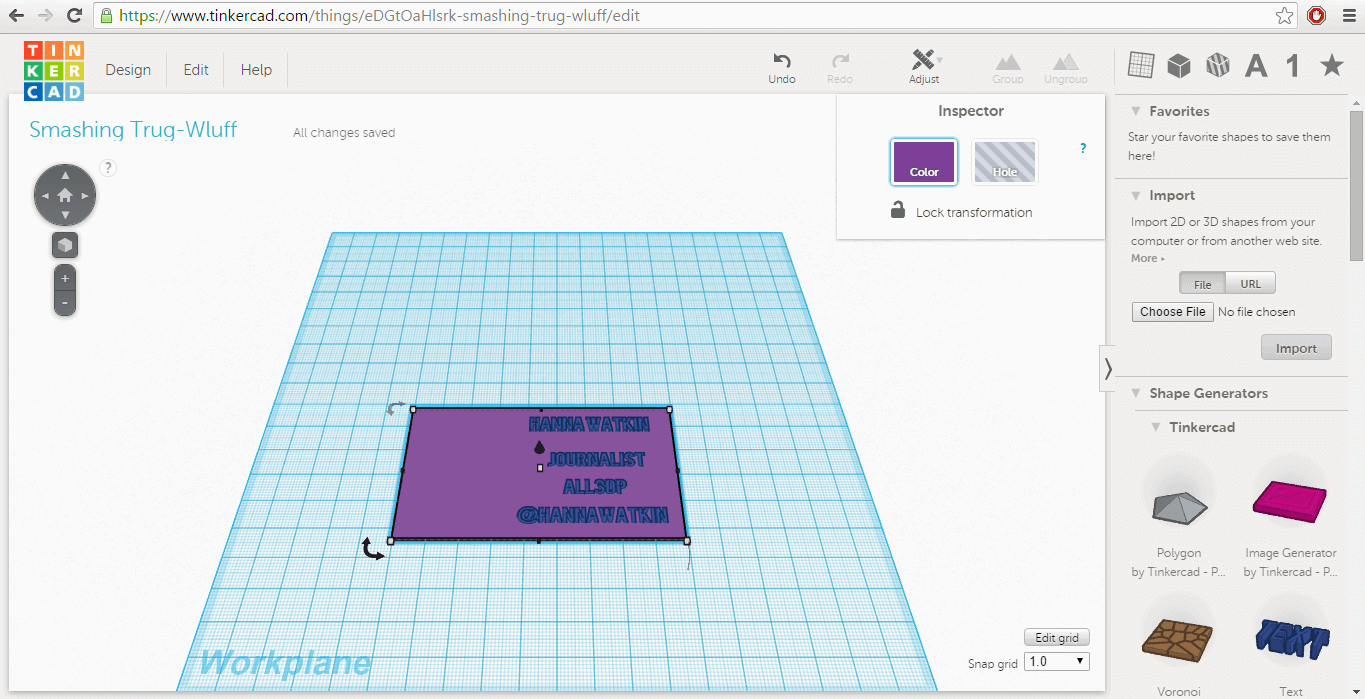
Task: Toggle Lock transformation
Action: pos(961,212)
